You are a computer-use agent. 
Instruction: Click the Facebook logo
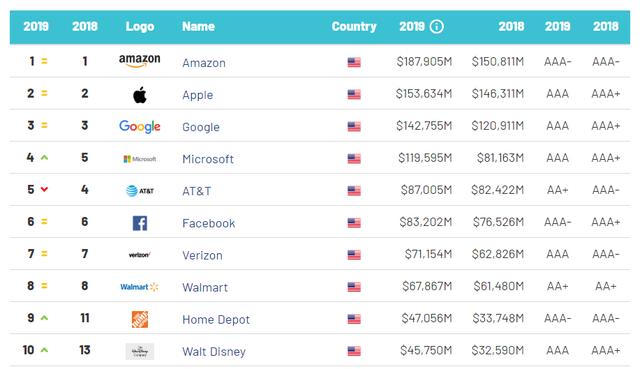[140, 223]
